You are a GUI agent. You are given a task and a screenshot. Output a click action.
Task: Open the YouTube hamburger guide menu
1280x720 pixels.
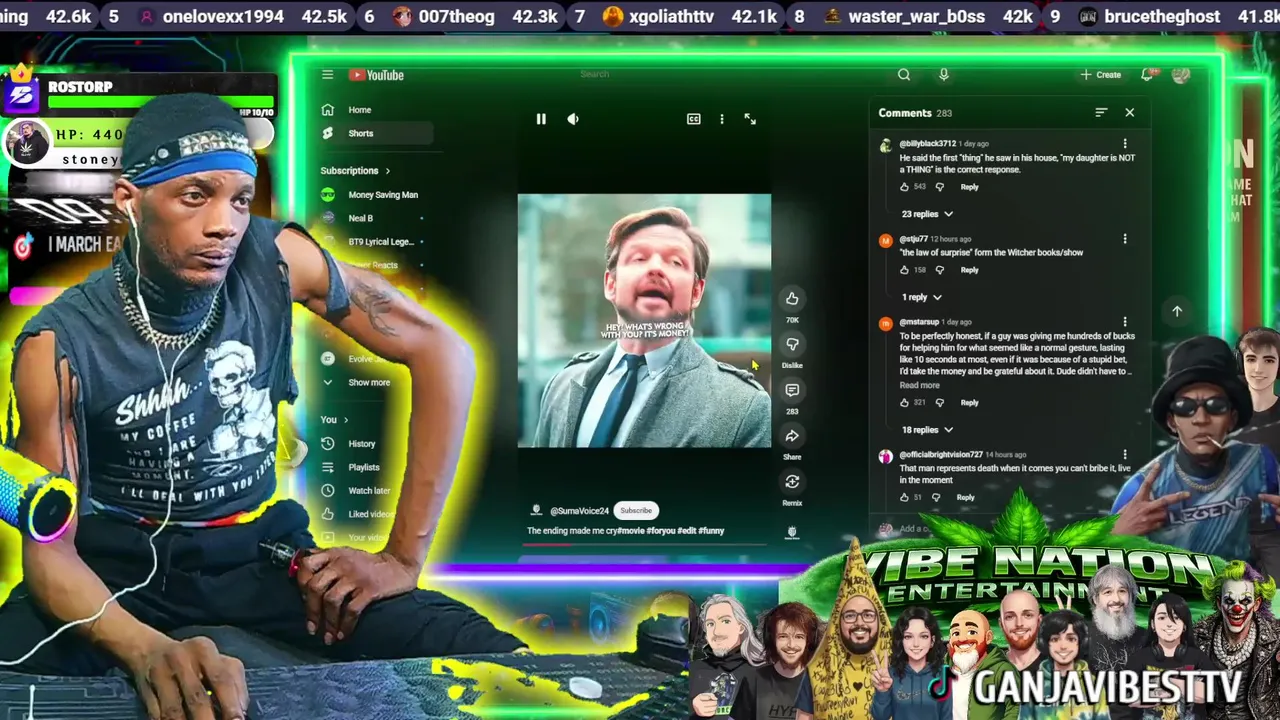click(327, 75)
